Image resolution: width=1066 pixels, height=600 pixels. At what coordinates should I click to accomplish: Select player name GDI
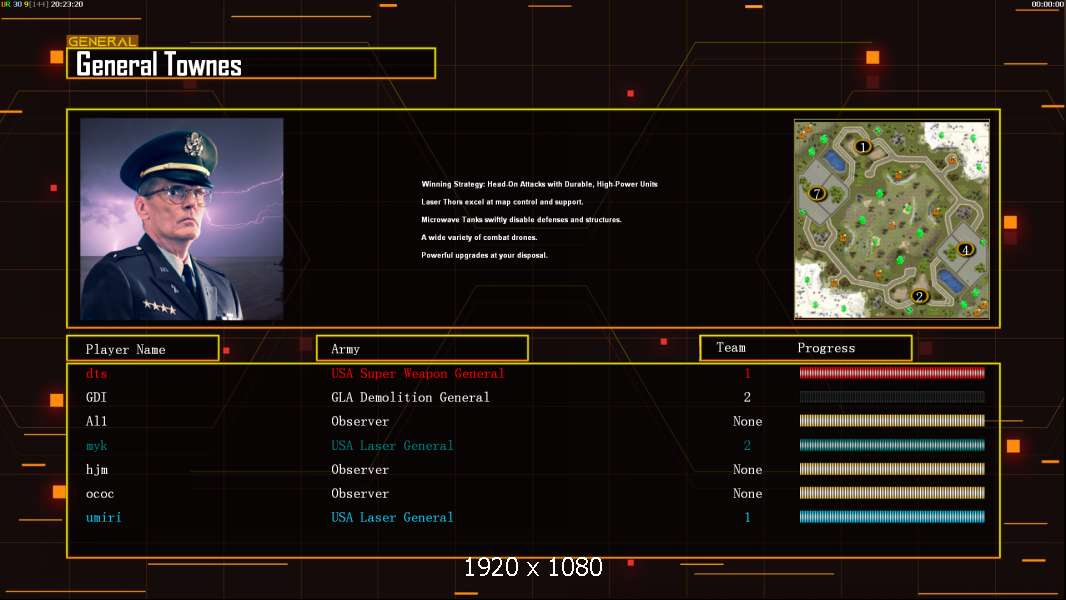click(x=96, y=398)
